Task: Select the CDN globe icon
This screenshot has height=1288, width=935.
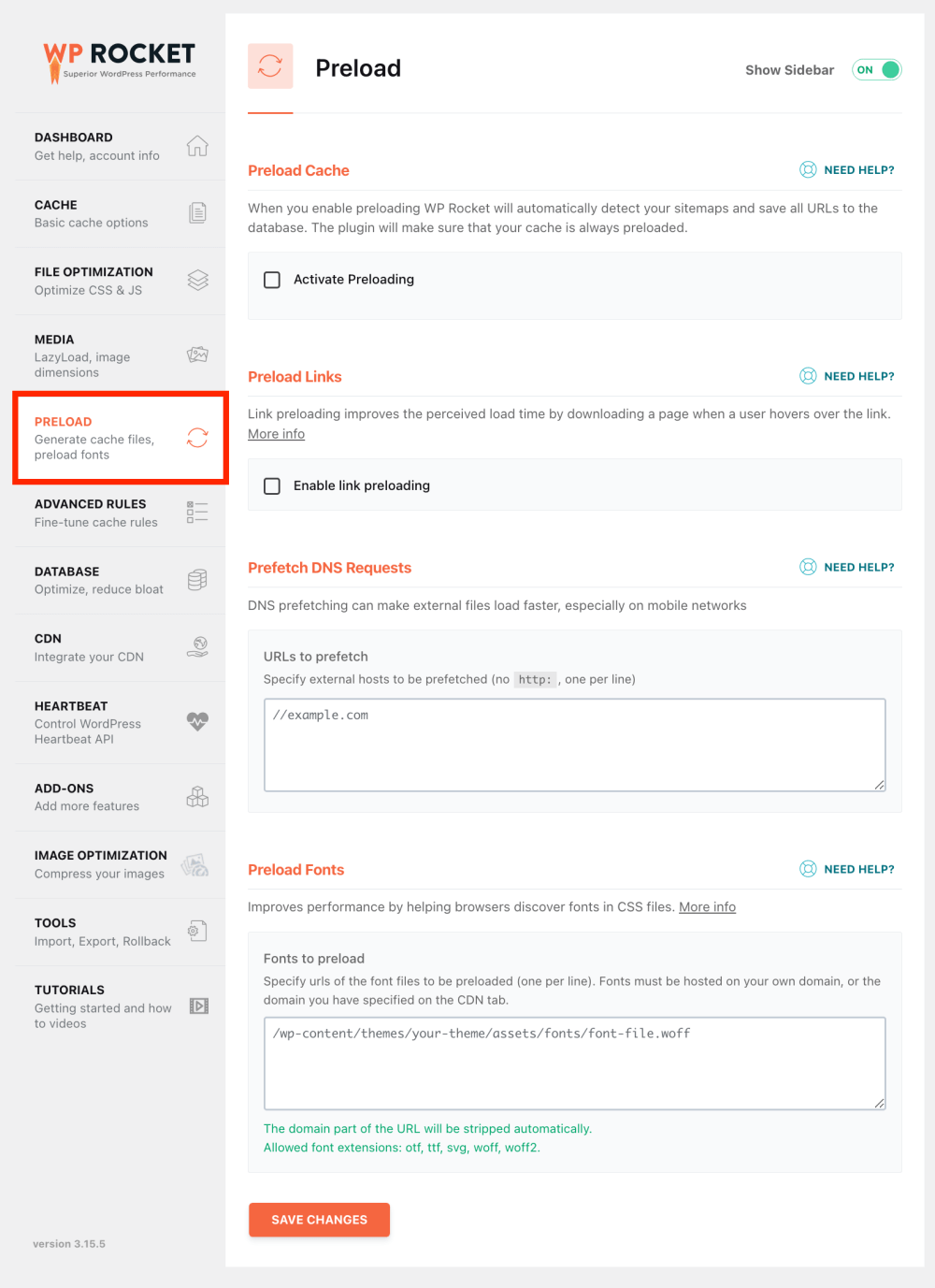Action: [x=197, y=646]
